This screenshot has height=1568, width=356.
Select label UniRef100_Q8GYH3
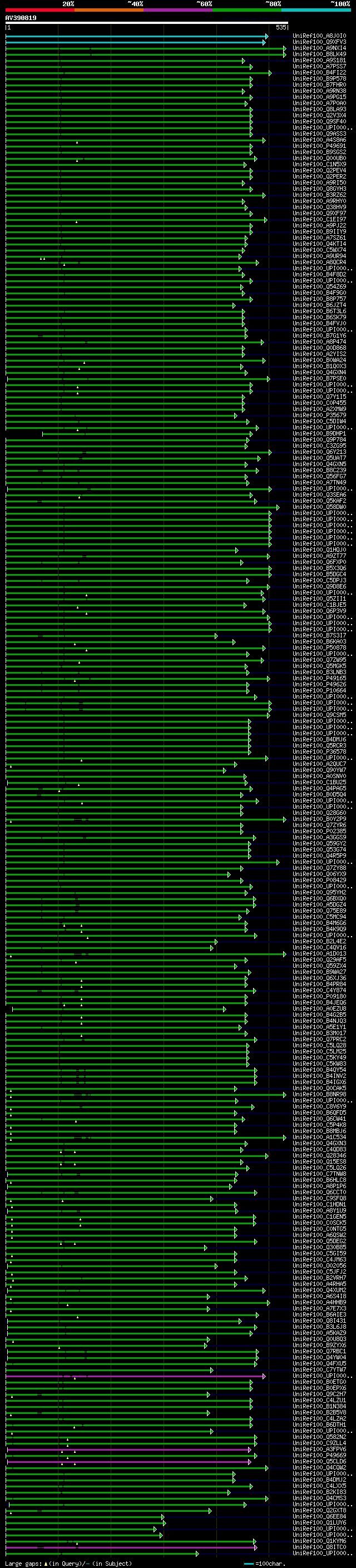point(319,189)
